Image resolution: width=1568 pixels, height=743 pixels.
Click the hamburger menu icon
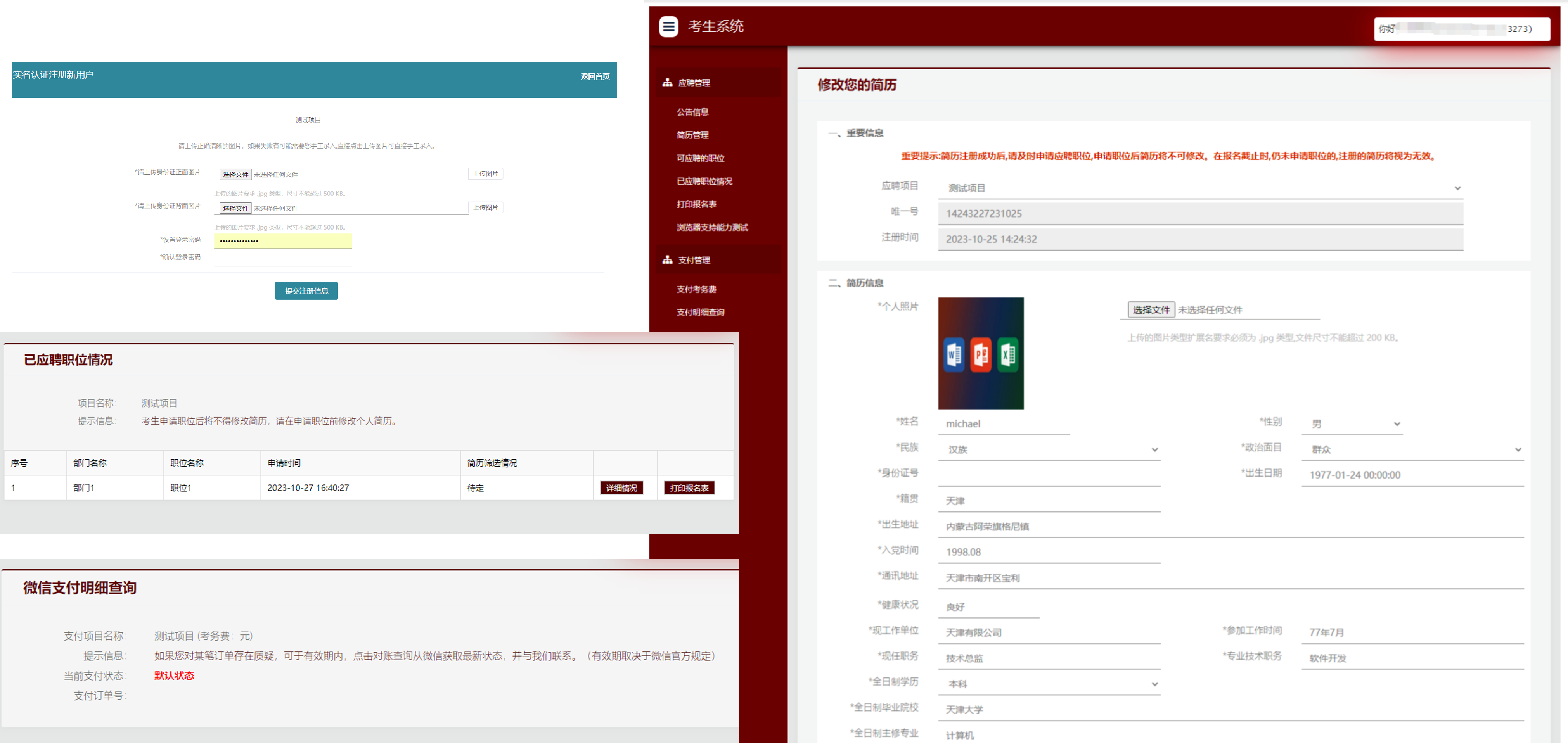pos(668,27)
